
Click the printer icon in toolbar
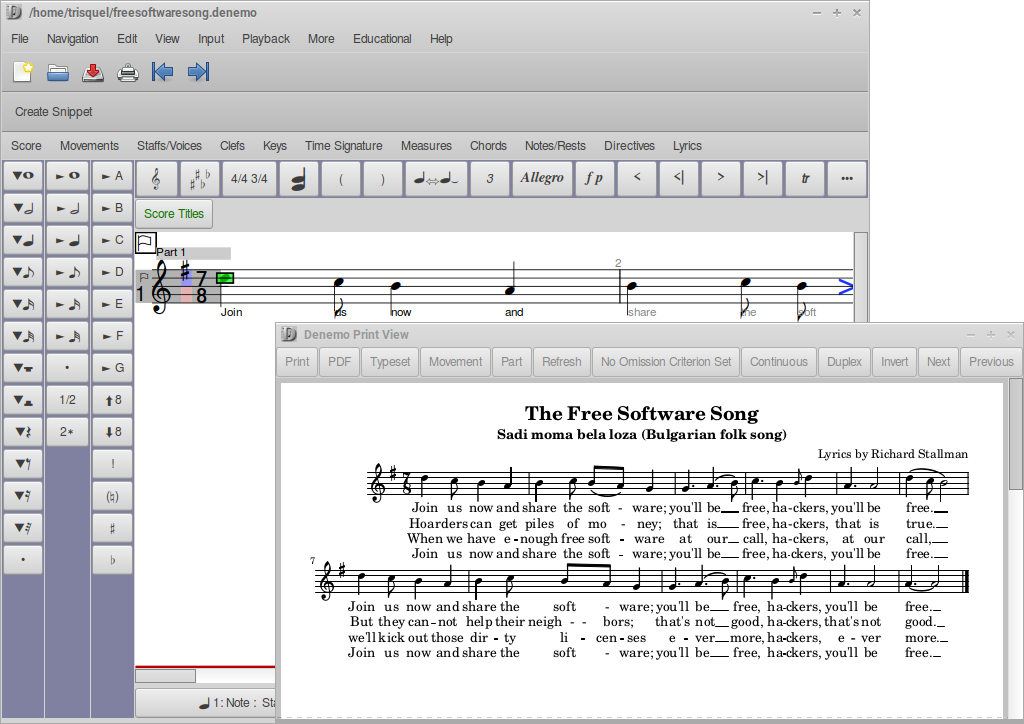click(x=128, y=72)
